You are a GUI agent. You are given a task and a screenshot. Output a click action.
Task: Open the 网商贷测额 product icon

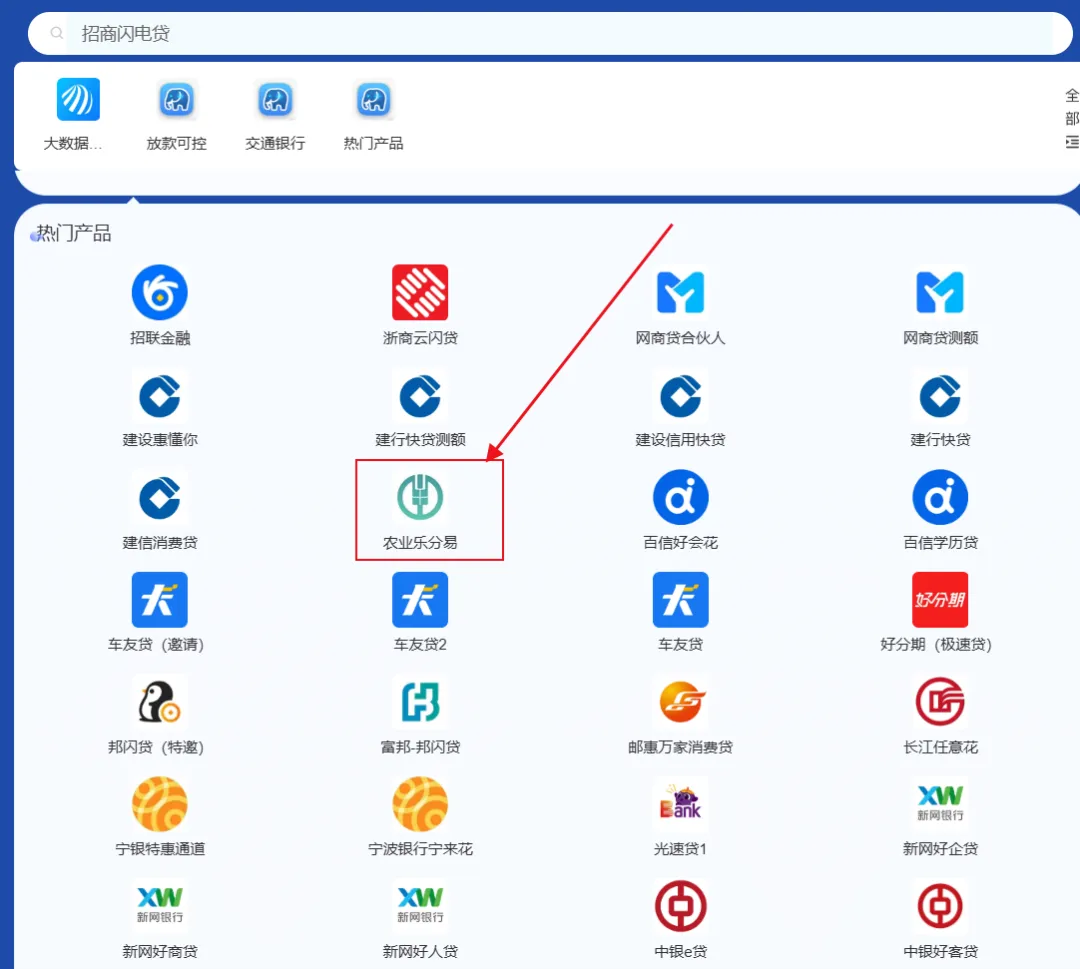pyautogui.click(x=940, y=292)
